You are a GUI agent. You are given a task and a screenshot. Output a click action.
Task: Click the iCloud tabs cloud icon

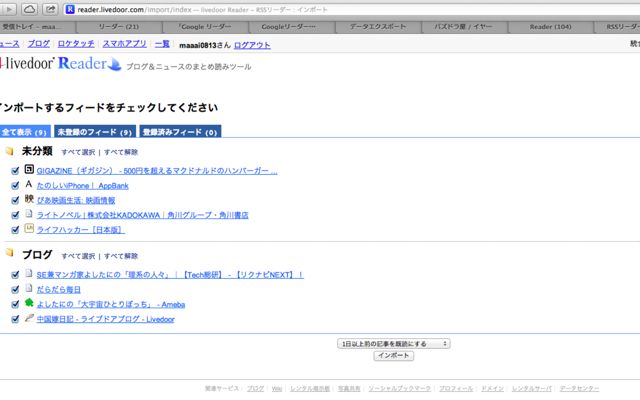point(29,9)
